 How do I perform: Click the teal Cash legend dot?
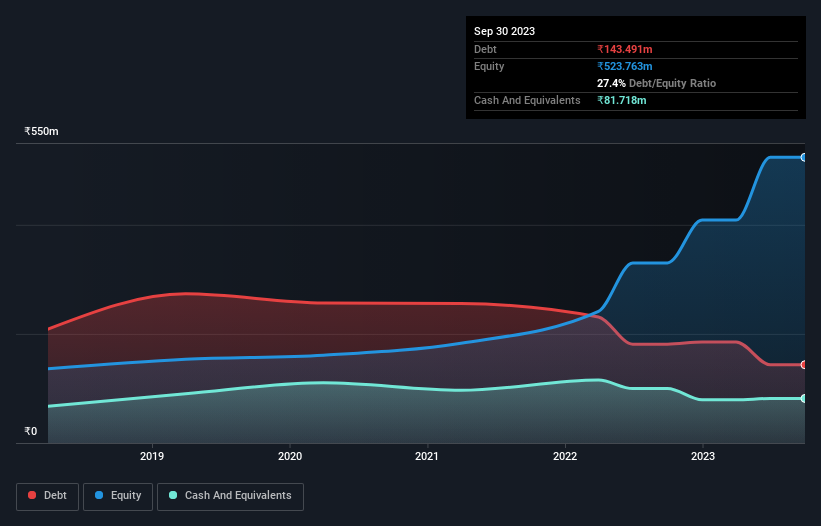click(x=173, y=495)
